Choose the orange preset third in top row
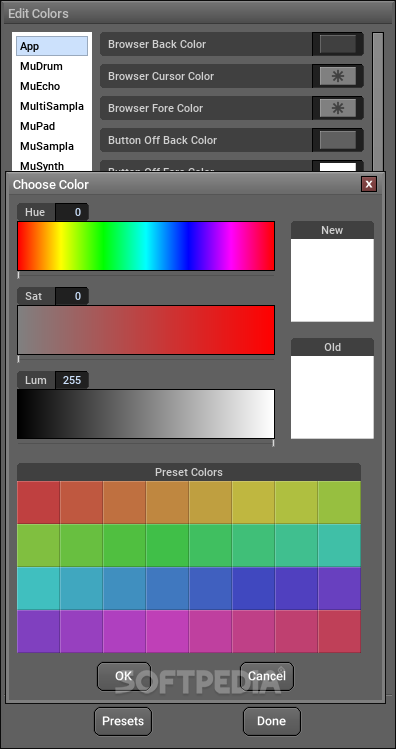The image size is (396, 749). 125,503
